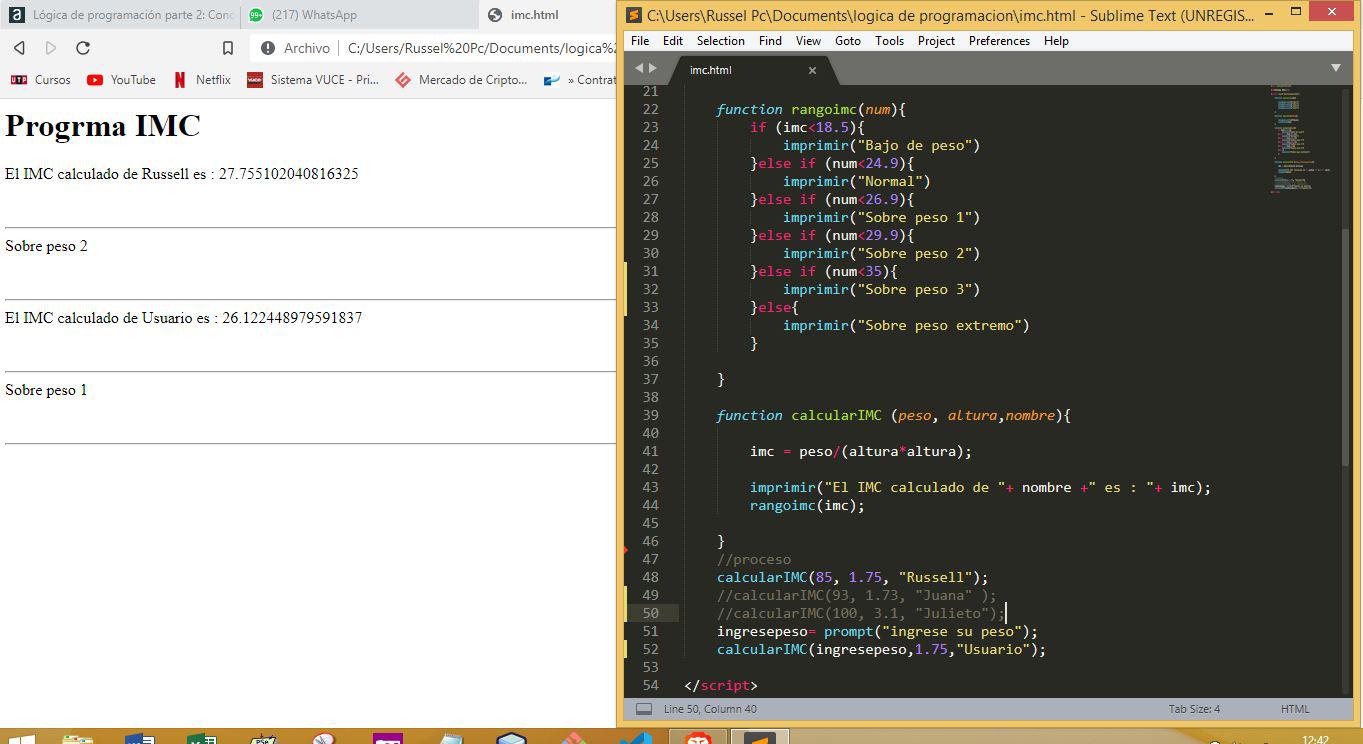Show site info via the warning icon
Image resolution: width=1363 pixels, height=744 pixels.
coord(268,48)
